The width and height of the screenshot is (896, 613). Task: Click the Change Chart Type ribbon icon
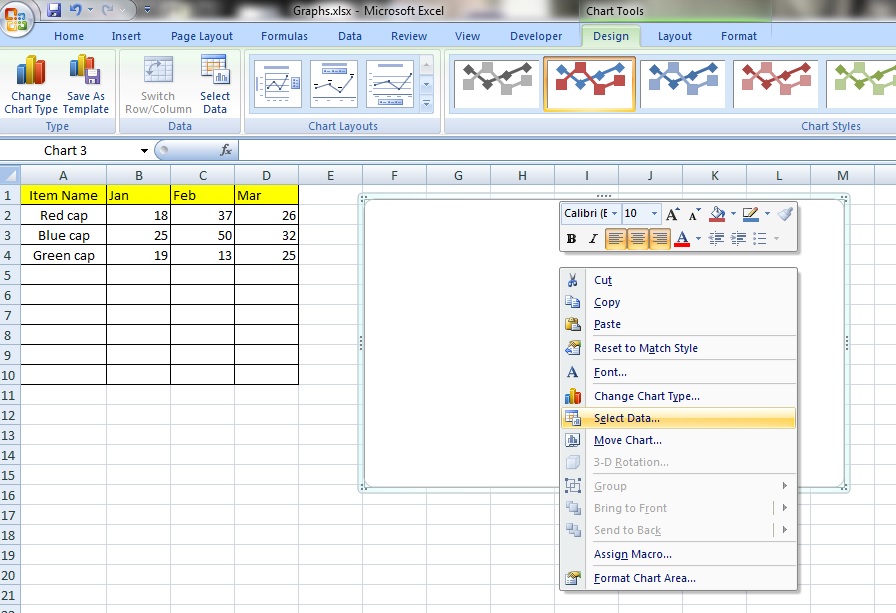pyautogui.click(x=31, y=84)
